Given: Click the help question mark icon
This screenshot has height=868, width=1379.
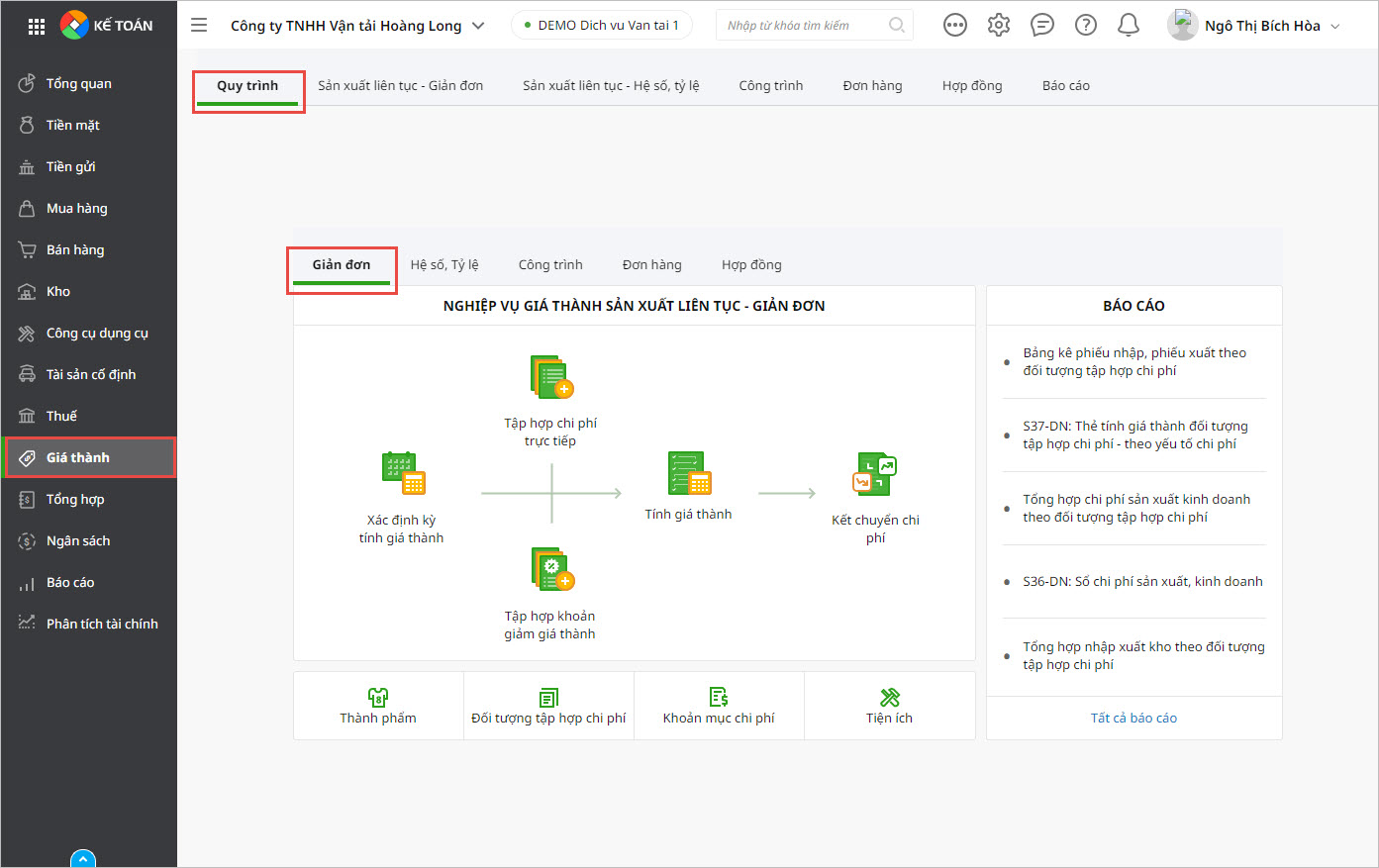Looking at the screenshot, I should pos(1086,26).
